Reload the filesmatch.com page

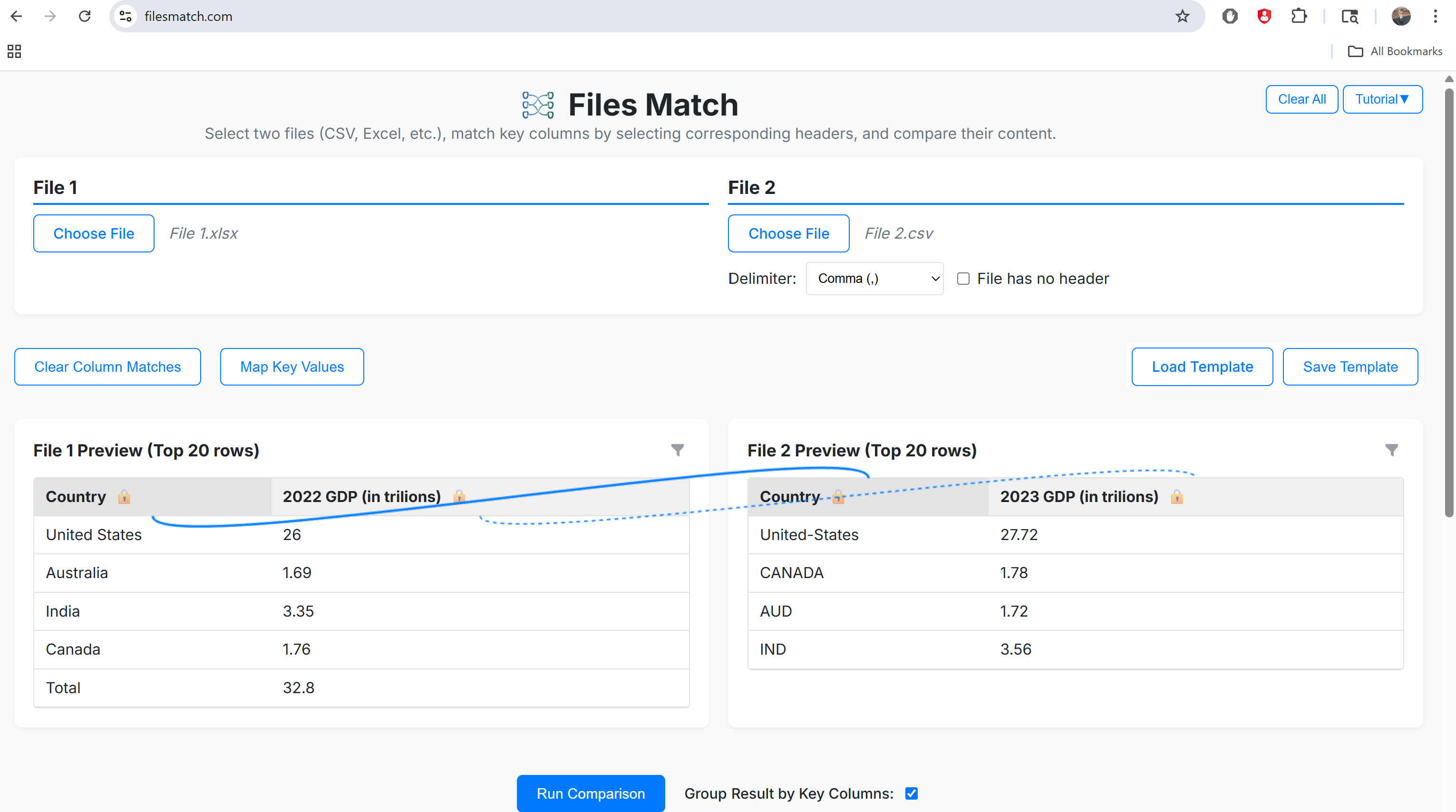click(85, 16)
